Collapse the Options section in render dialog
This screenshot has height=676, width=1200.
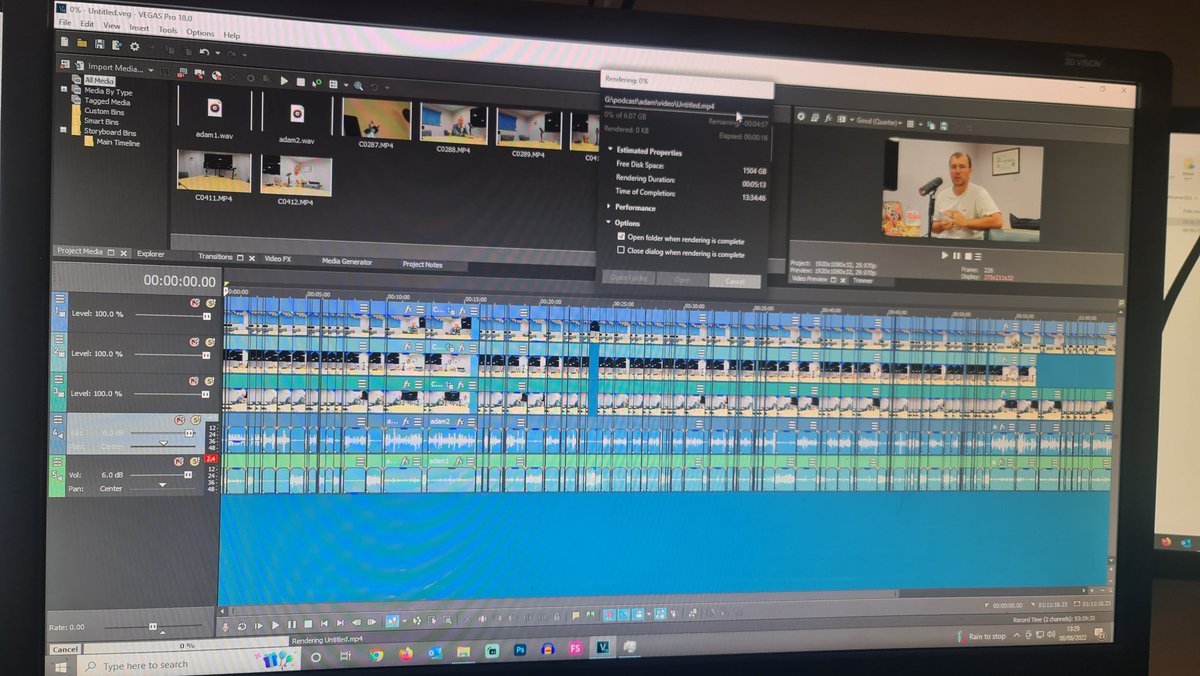tap(608, 222)
